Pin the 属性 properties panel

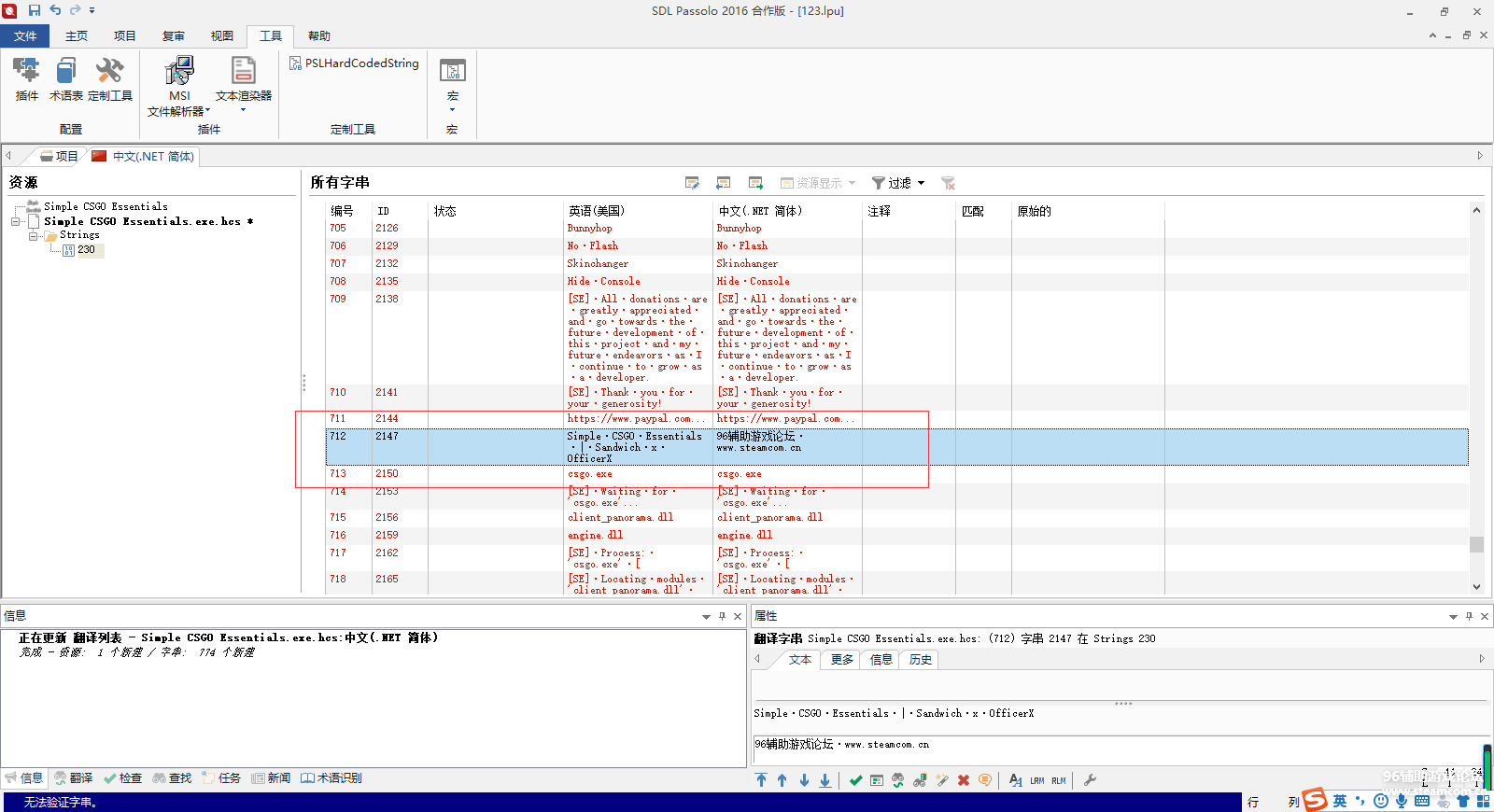coord(1469,616)
